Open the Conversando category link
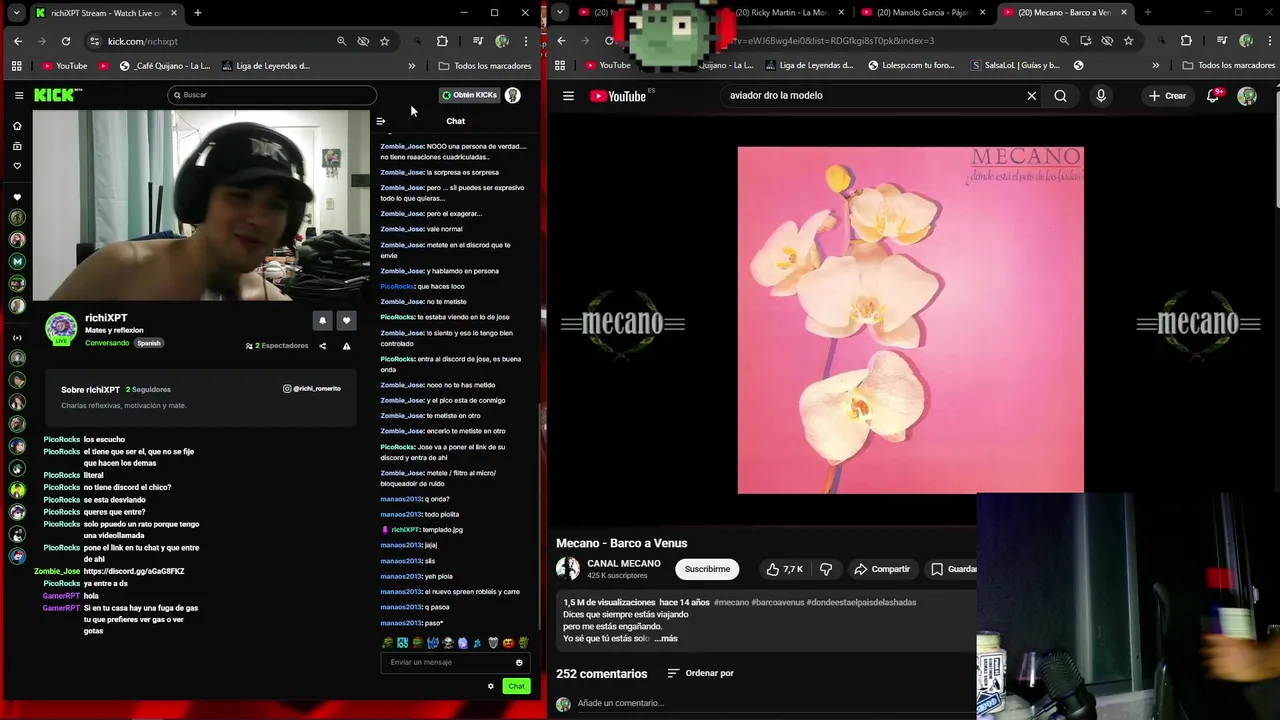The height and width of the screenshot is (720, 1280). click(x=107, y=343)
